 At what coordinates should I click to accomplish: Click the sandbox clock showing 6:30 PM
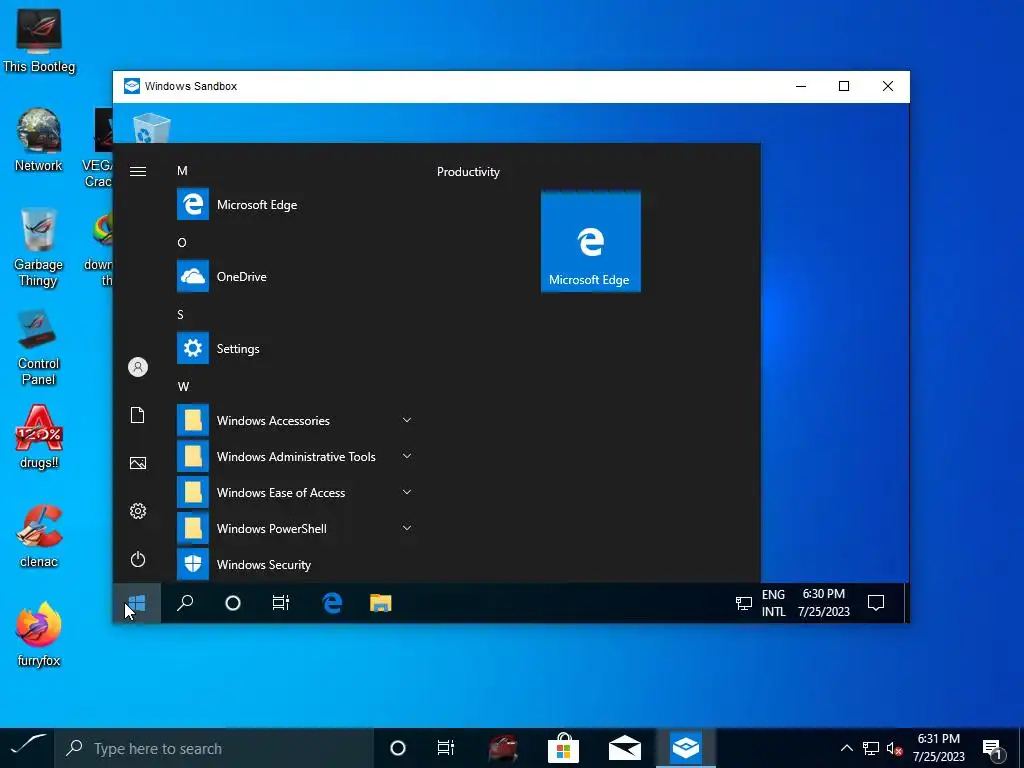tap(824, 603)
